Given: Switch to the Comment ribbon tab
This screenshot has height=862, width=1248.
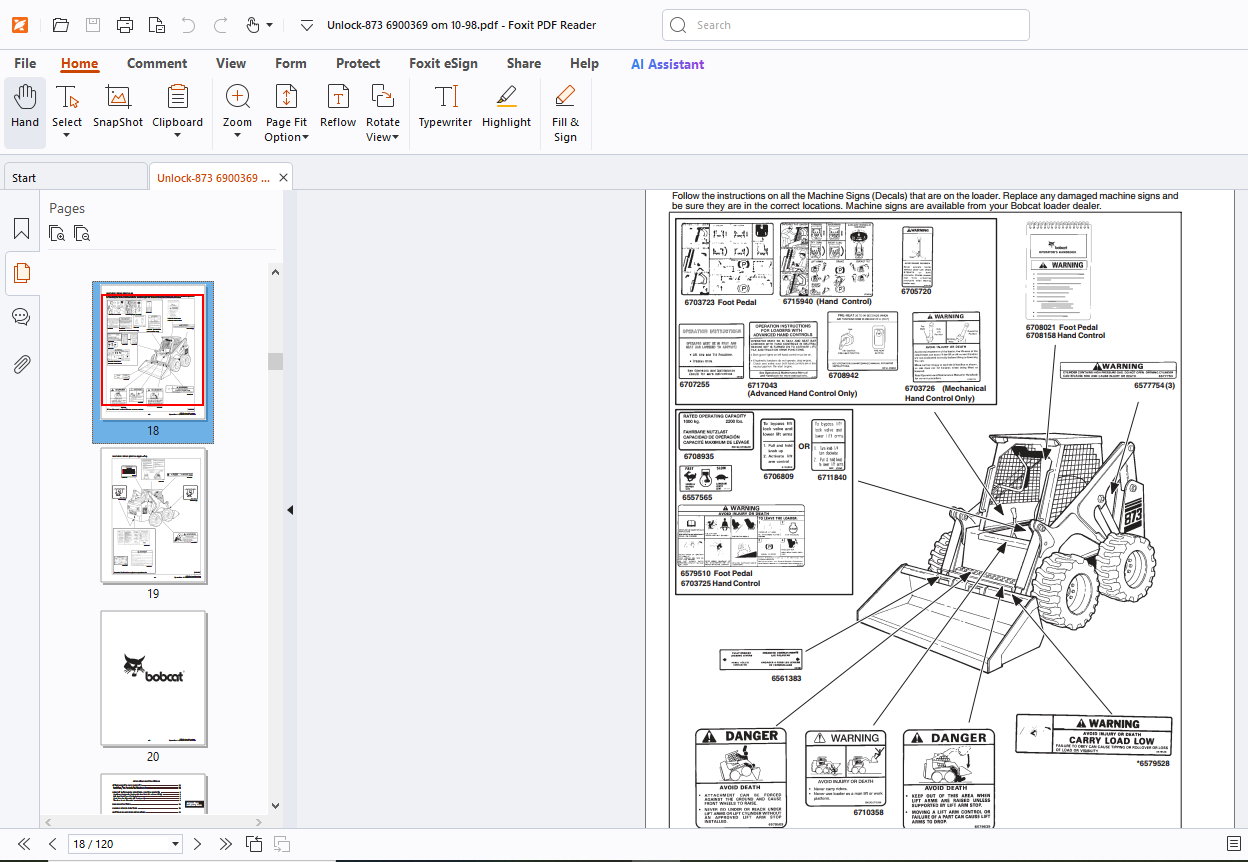Looking at the screenshot, I should point(157,63).
